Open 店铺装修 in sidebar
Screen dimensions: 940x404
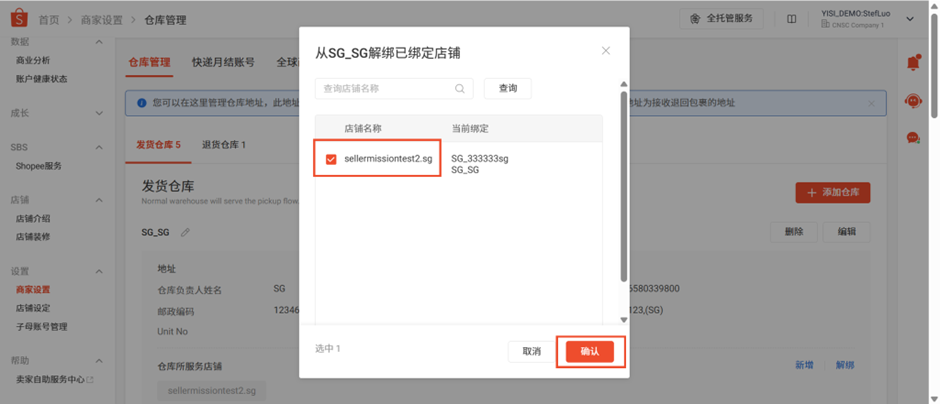tap(33, 237)
